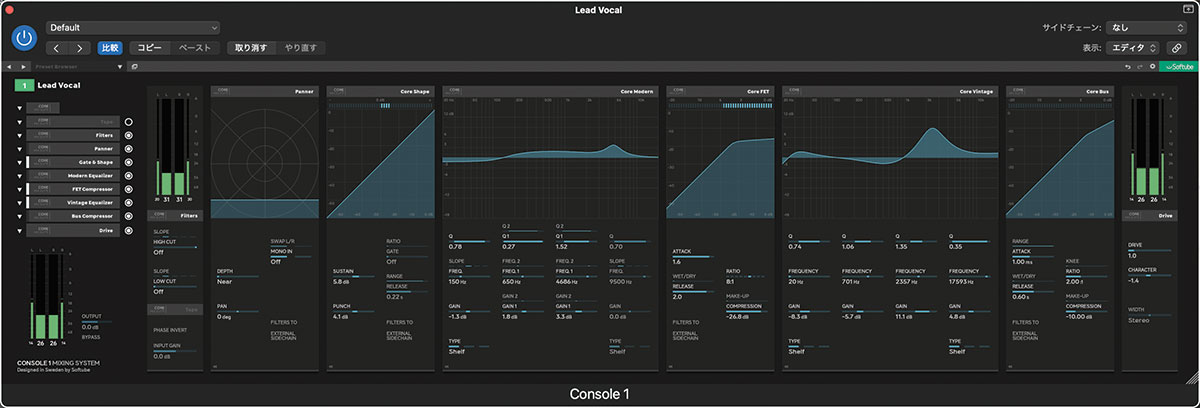Click the コピー copy button

[149, 48]
